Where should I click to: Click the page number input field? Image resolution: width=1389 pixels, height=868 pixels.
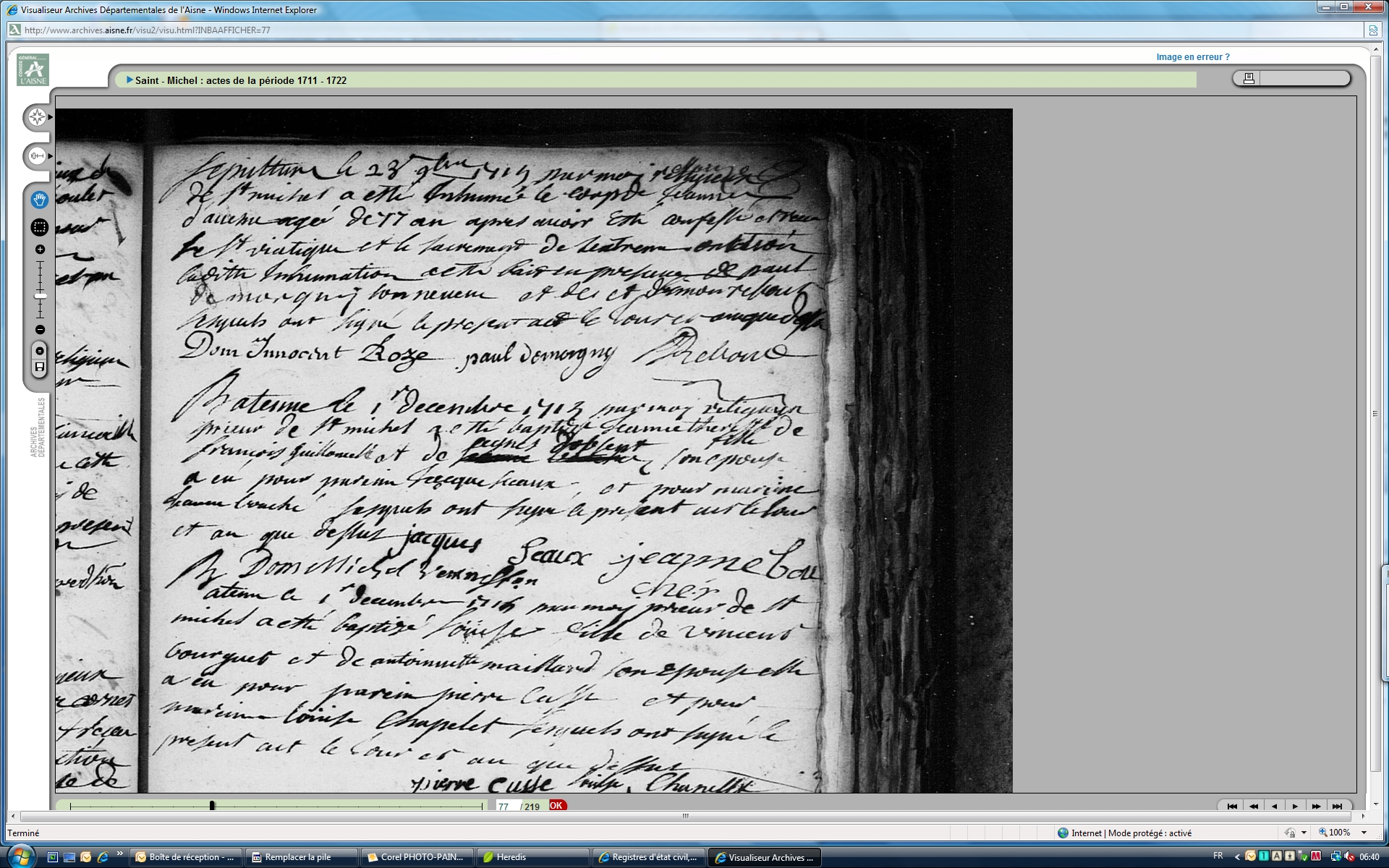coord(506,807)
